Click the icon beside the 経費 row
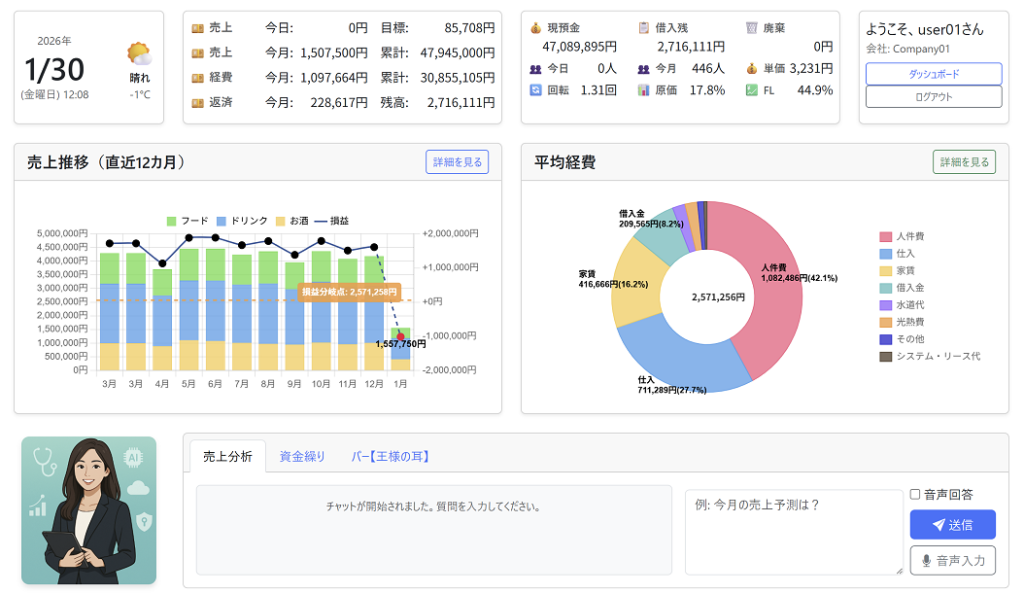Viewport: 1024px width, 593px height. 197,77
